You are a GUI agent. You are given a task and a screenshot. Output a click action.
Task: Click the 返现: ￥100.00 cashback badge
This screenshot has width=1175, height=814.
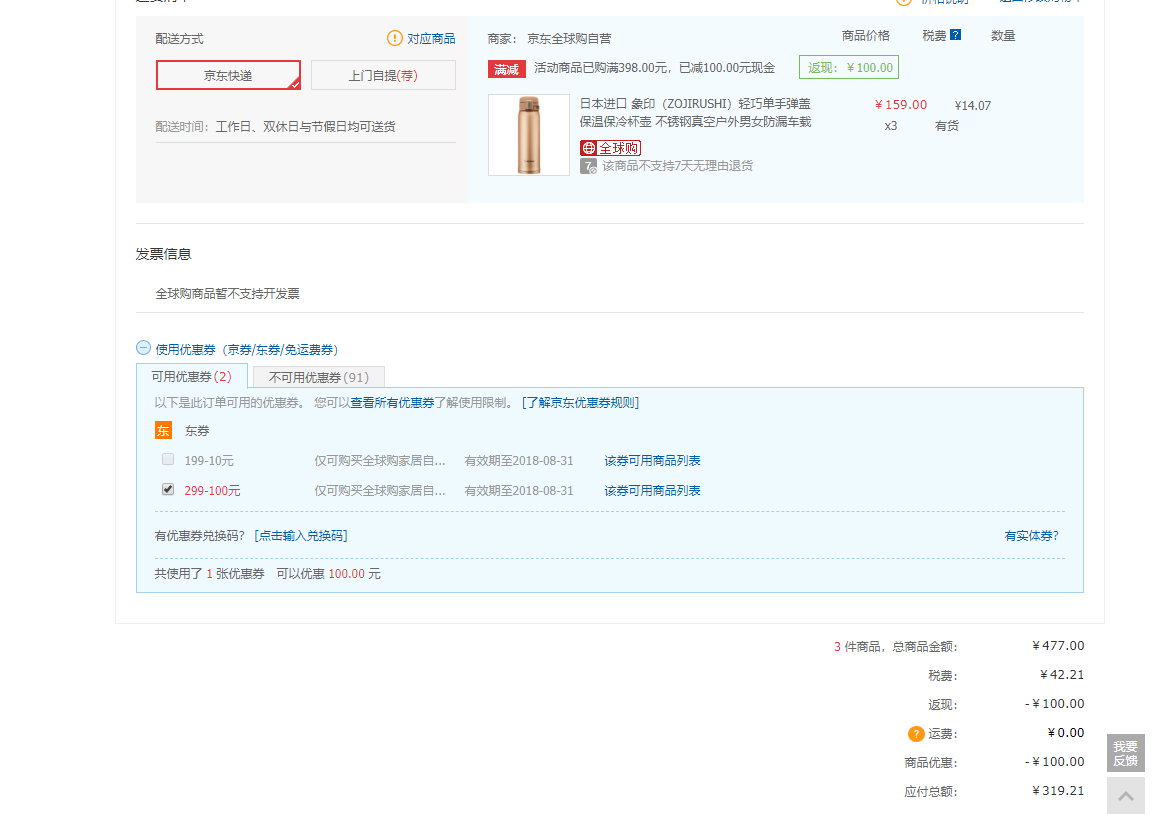[x=849, y=67]
